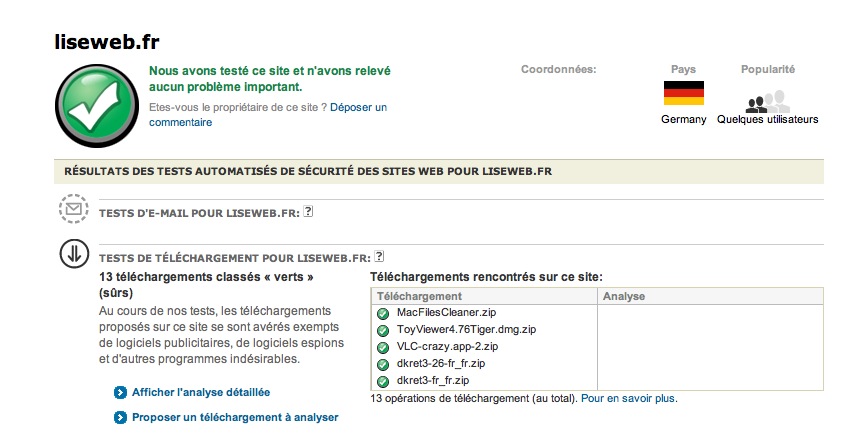
Task: Click arrow icon beside Afficher l'analyse détaillée
Action: click(120, 393)
